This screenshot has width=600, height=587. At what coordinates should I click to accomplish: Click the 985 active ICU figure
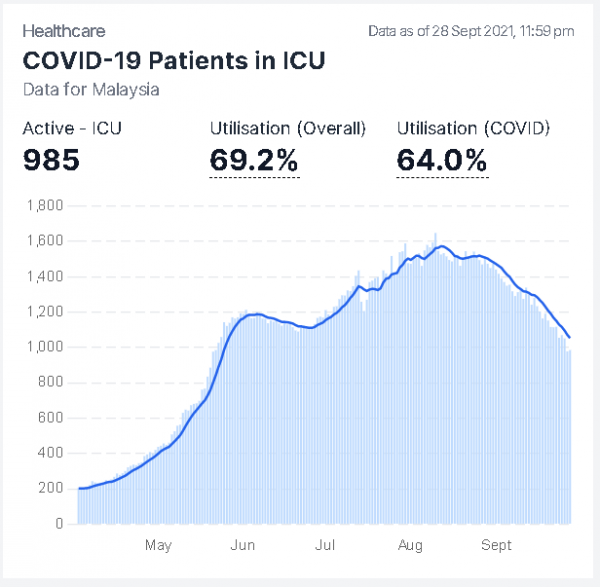51,159
